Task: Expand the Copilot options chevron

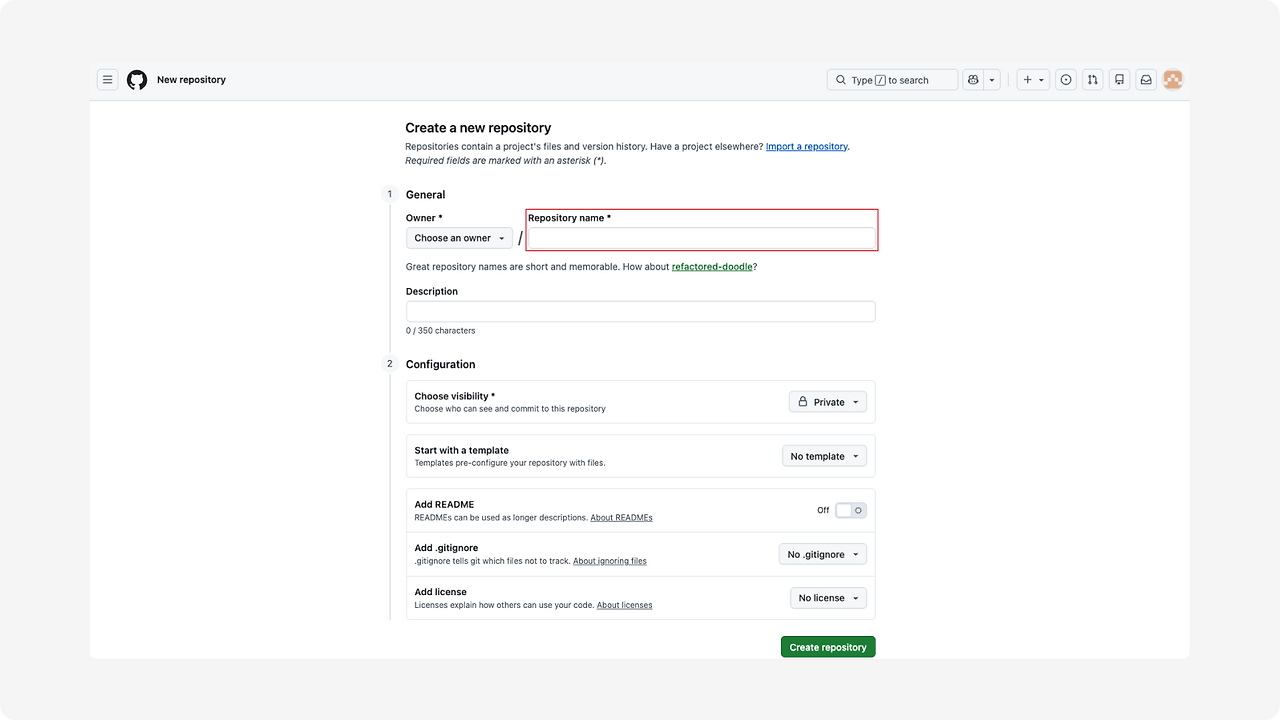Action: point(991,79)
